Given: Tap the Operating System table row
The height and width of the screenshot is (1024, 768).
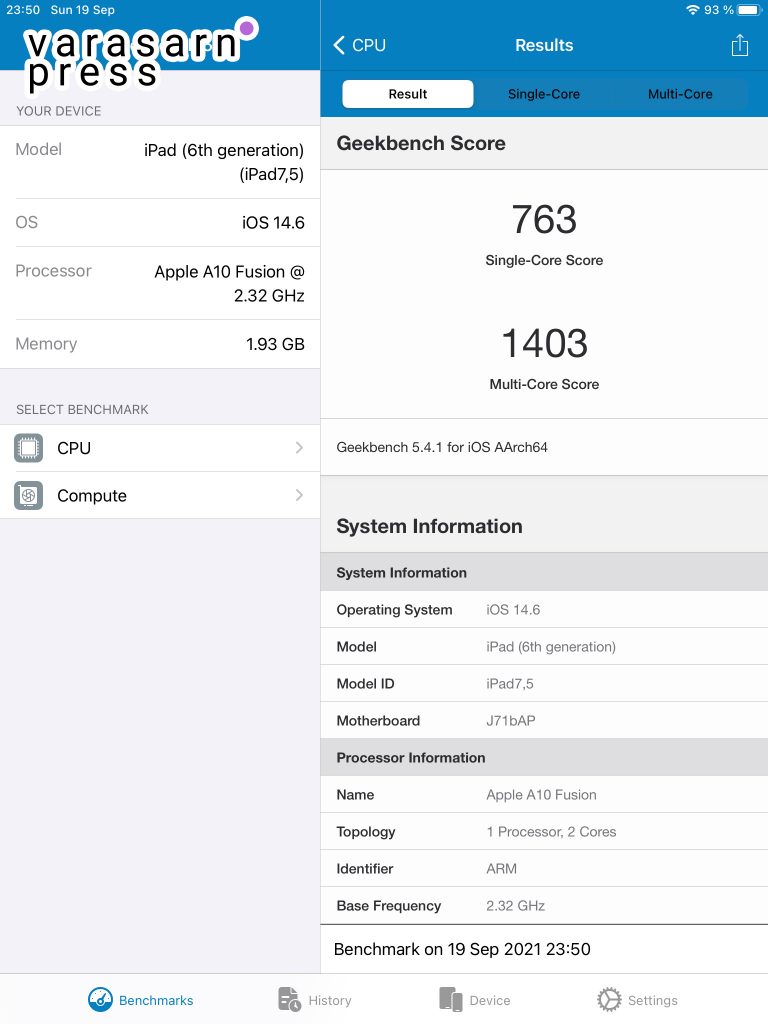Looking at the screenshot, I should coord(544,610).
